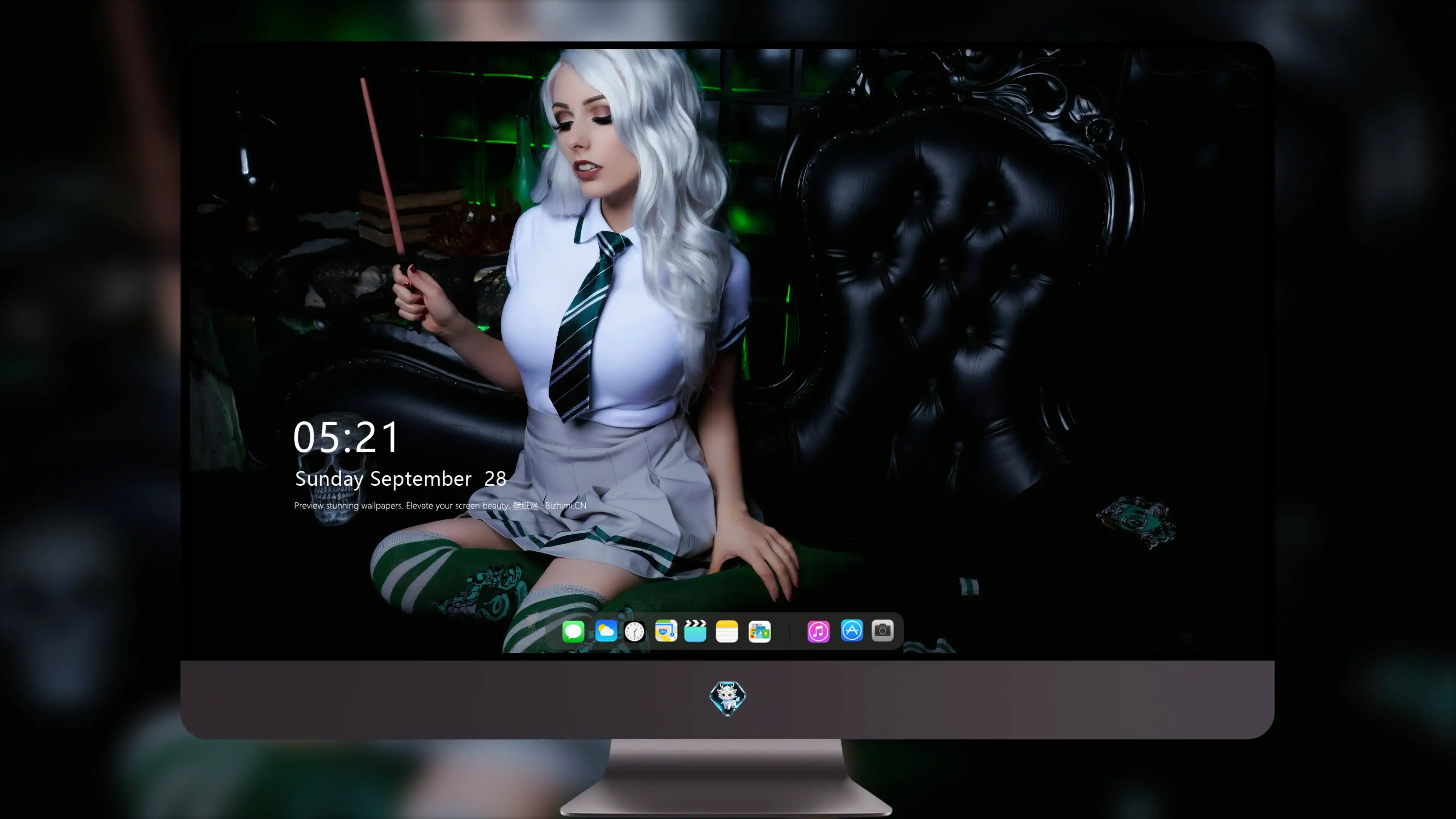Open the App Store icon in the dock
1456x819 pixels.
852,630
